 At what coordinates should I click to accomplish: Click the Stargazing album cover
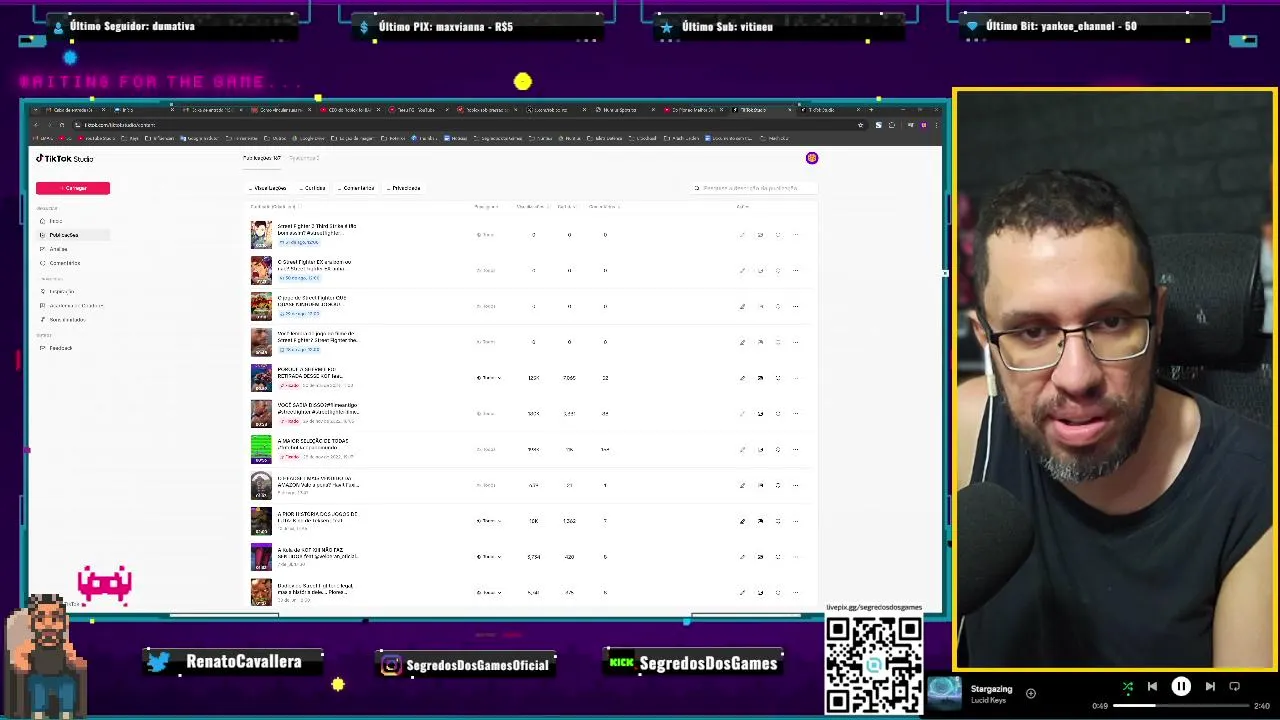pos(944,693)
